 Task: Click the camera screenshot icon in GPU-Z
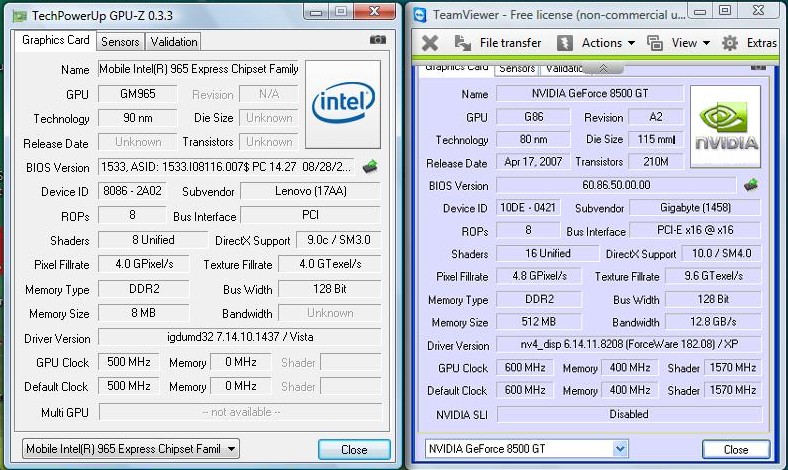(378, 40)
